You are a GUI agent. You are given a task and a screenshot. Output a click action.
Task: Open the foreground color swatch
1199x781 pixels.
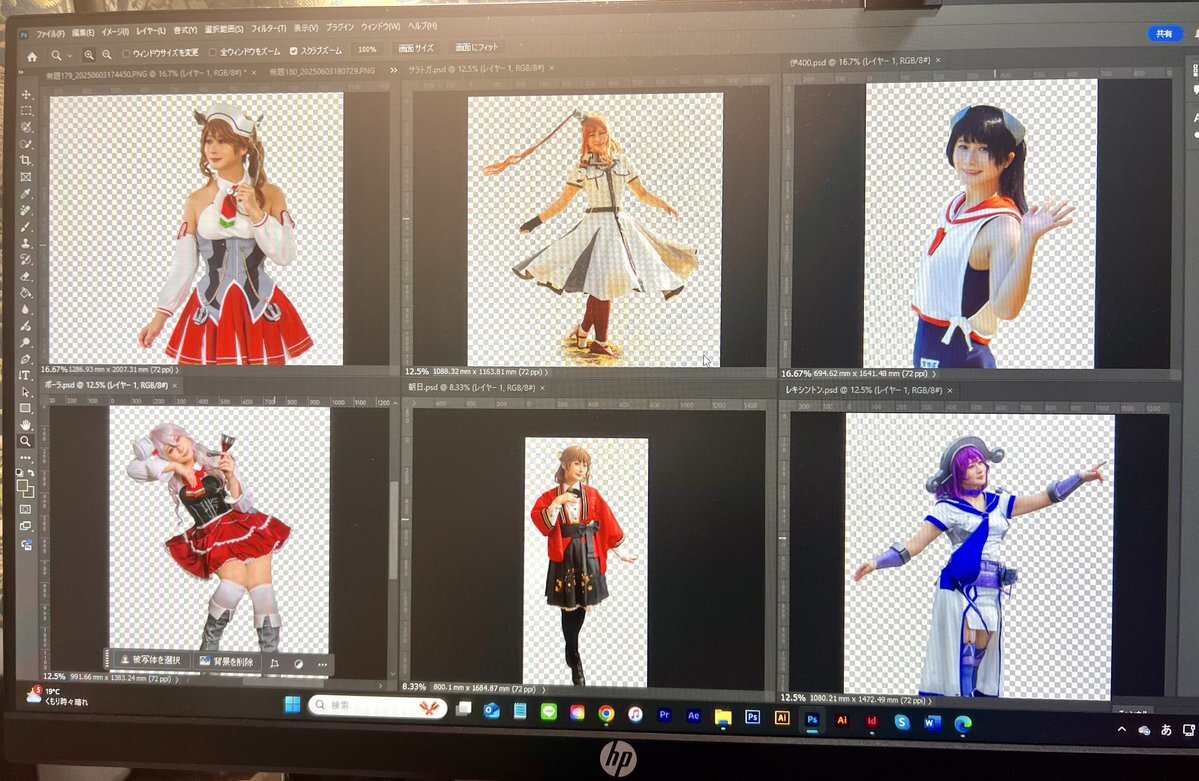point(22,486)
